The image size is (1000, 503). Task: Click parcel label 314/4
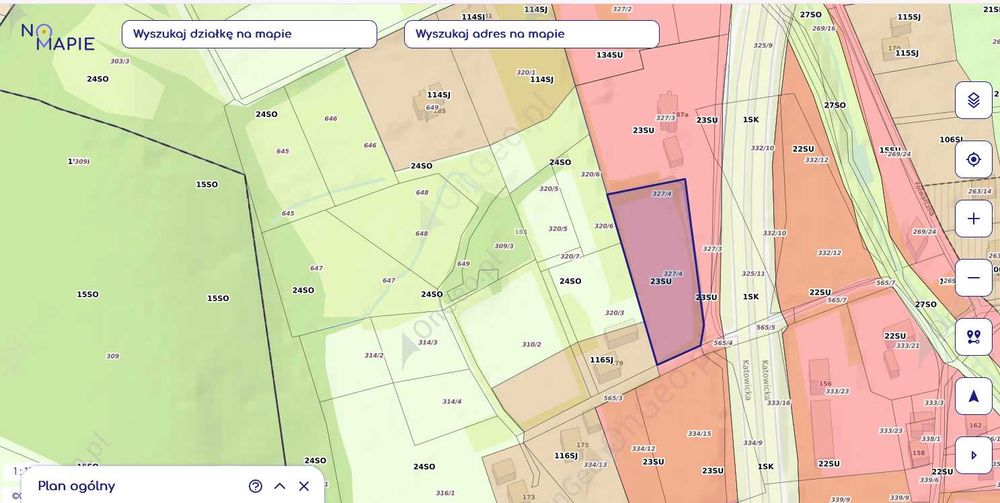point(452,402)
